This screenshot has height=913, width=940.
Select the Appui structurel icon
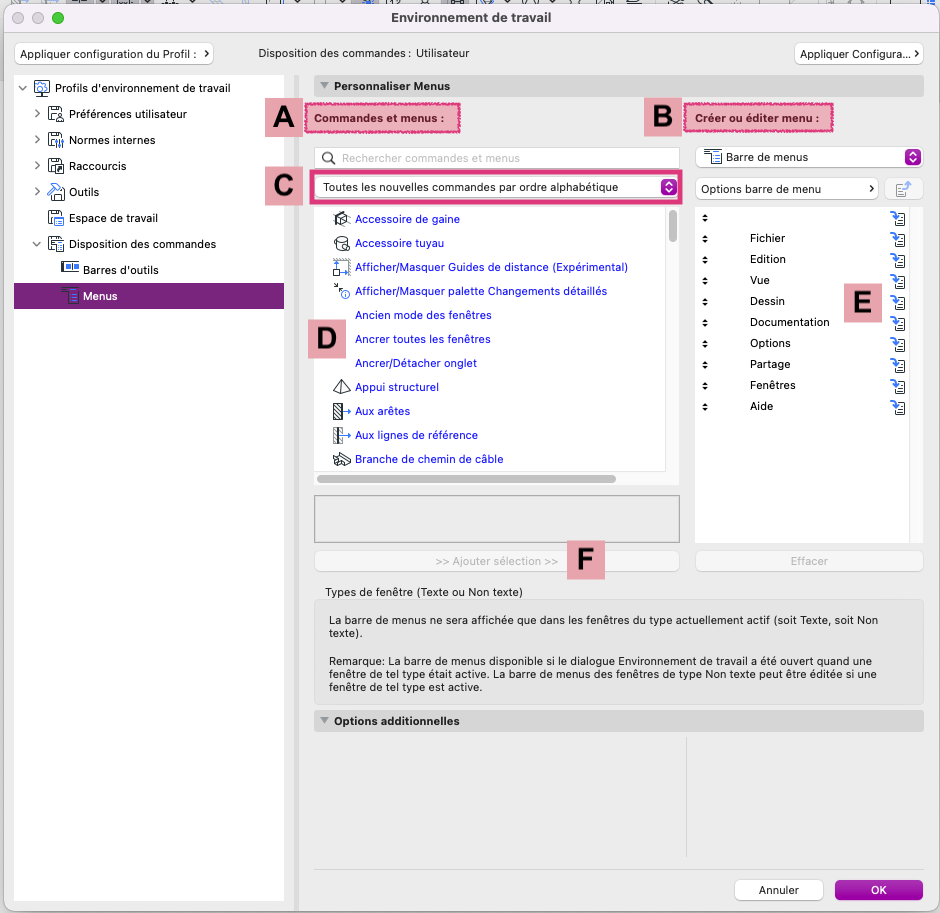[341, 387]
